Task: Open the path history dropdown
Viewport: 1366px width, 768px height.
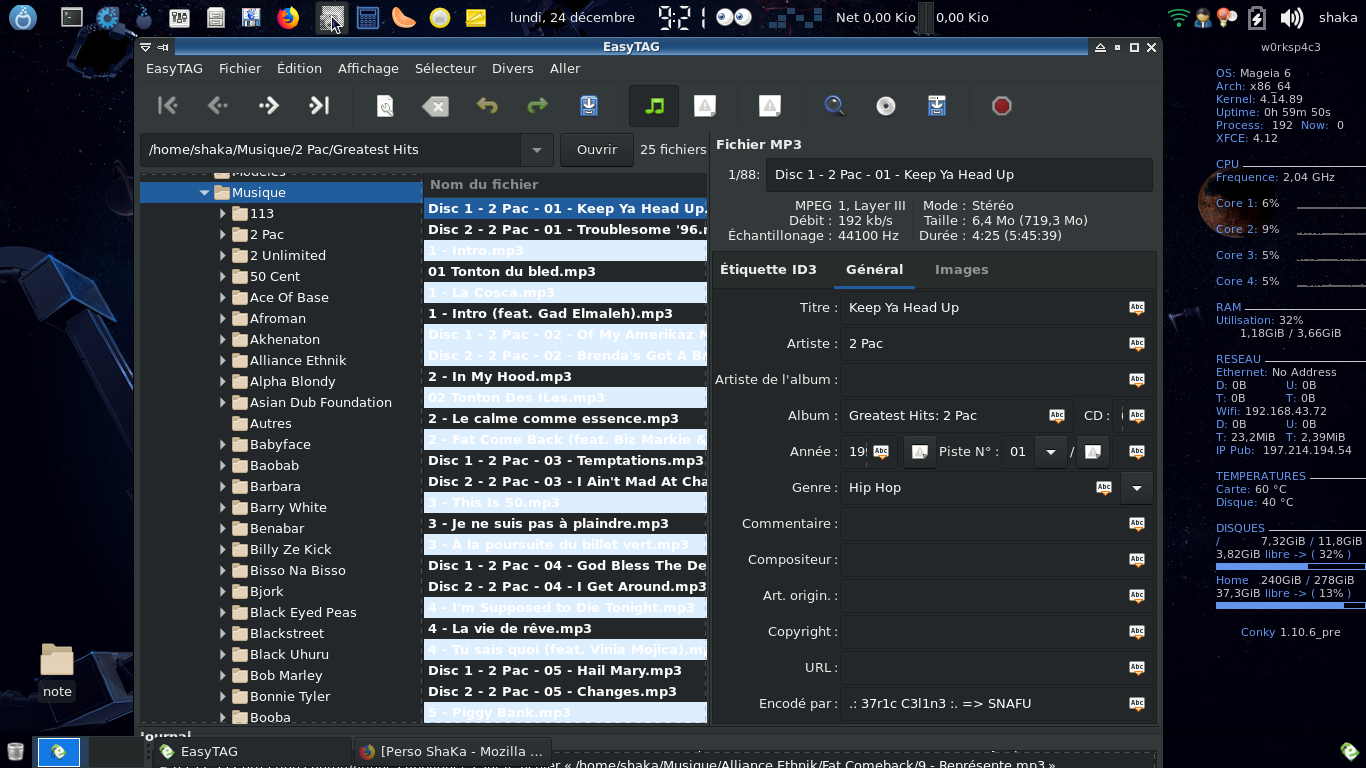Action: pyautogui.click(x=537, y=150)
